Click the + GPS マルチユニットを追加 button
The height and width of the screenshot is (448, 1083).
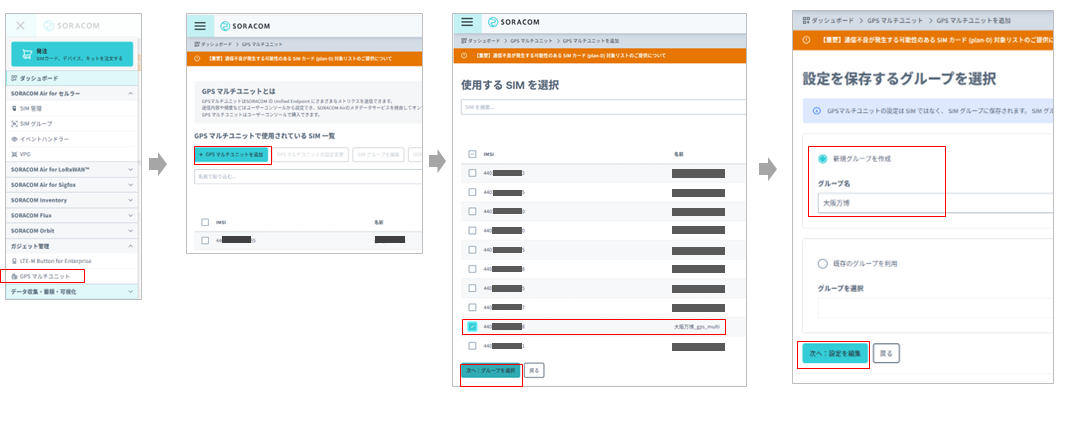[232, 155]
